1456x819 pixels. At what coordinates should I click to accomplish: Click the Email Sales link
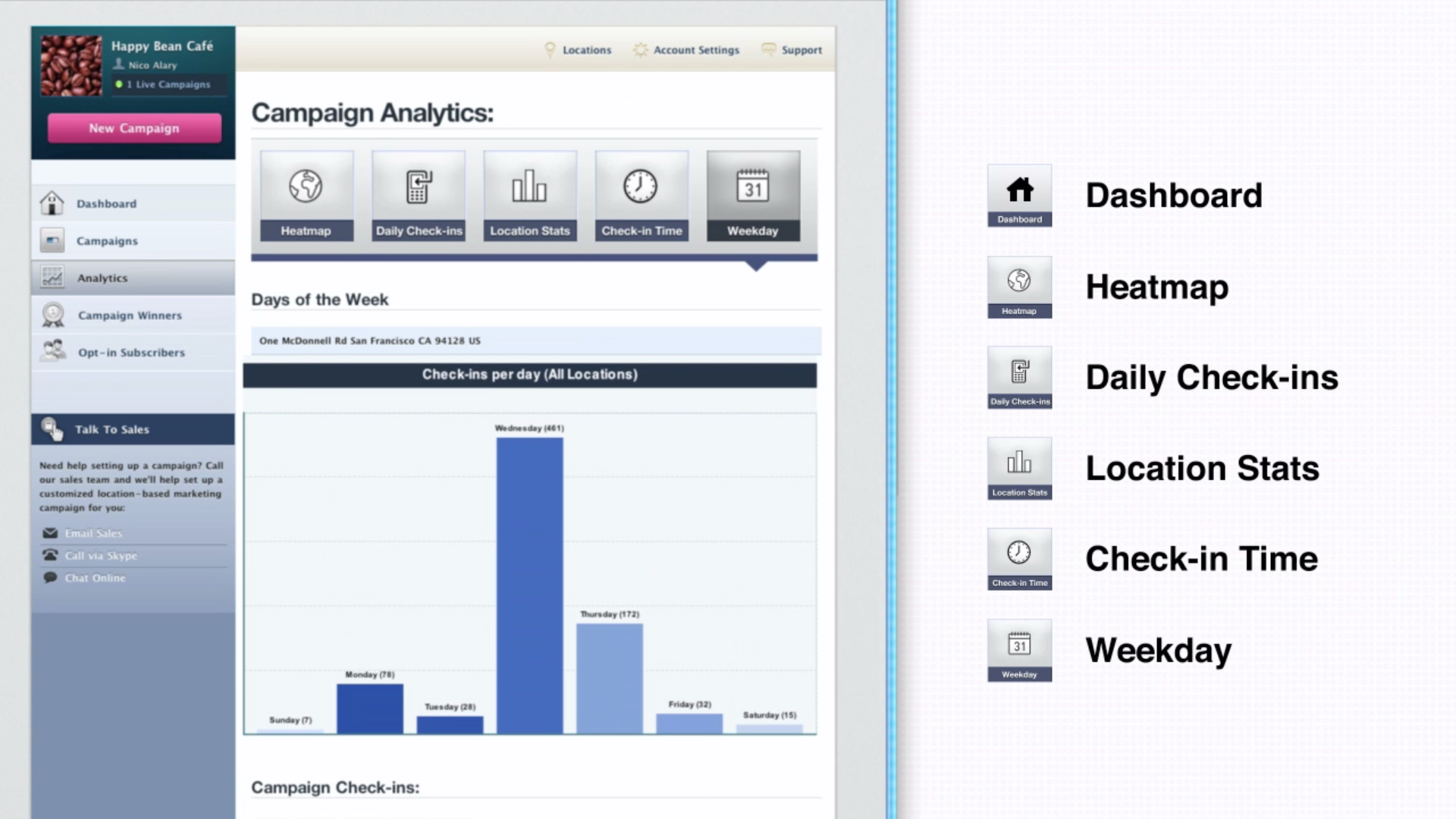click(x=93, y=534)
